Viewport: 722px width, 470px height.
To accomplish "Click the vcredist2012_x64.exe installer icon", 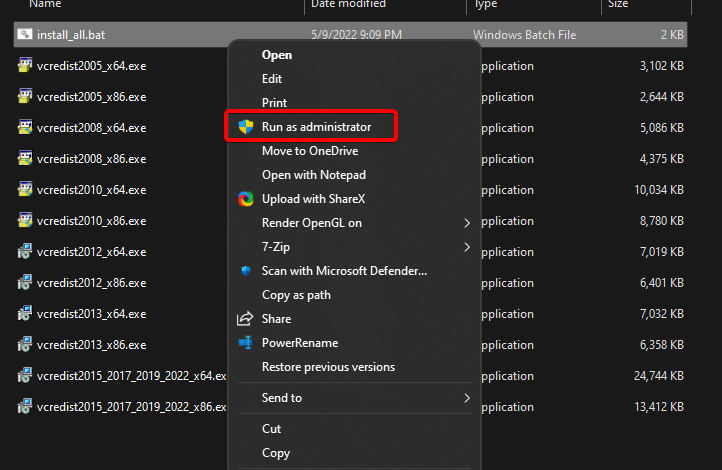I will (24, 252).
